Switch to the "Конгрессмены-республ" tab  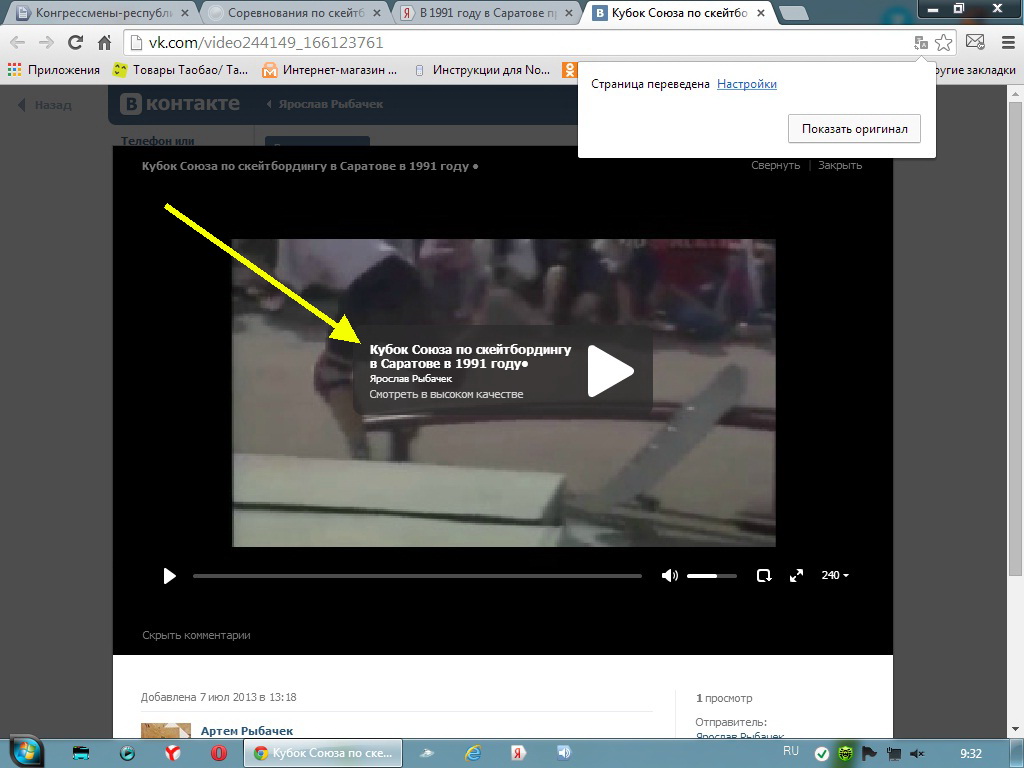click(102, 13)
